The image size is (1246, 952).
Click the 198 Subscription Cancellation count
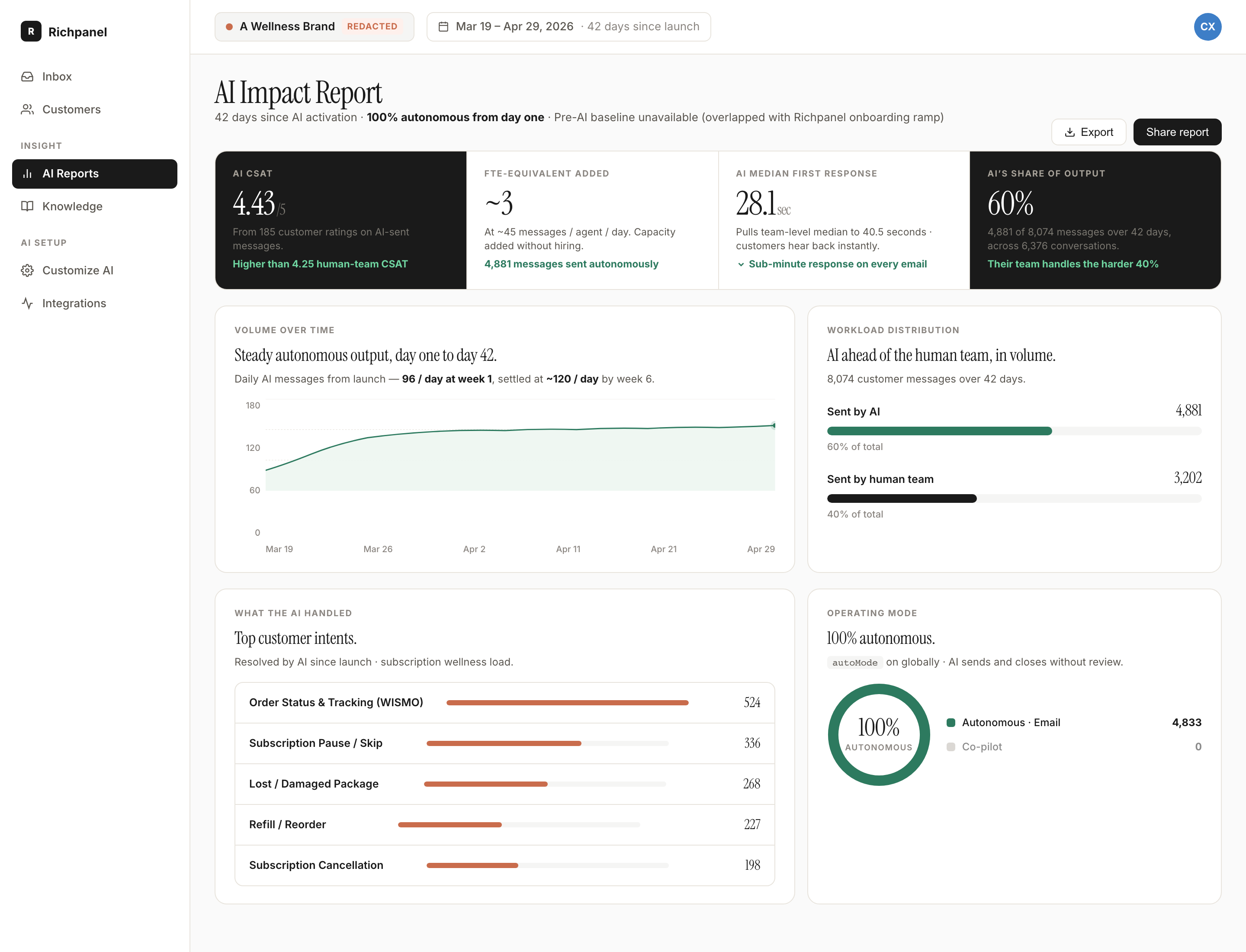752,865
